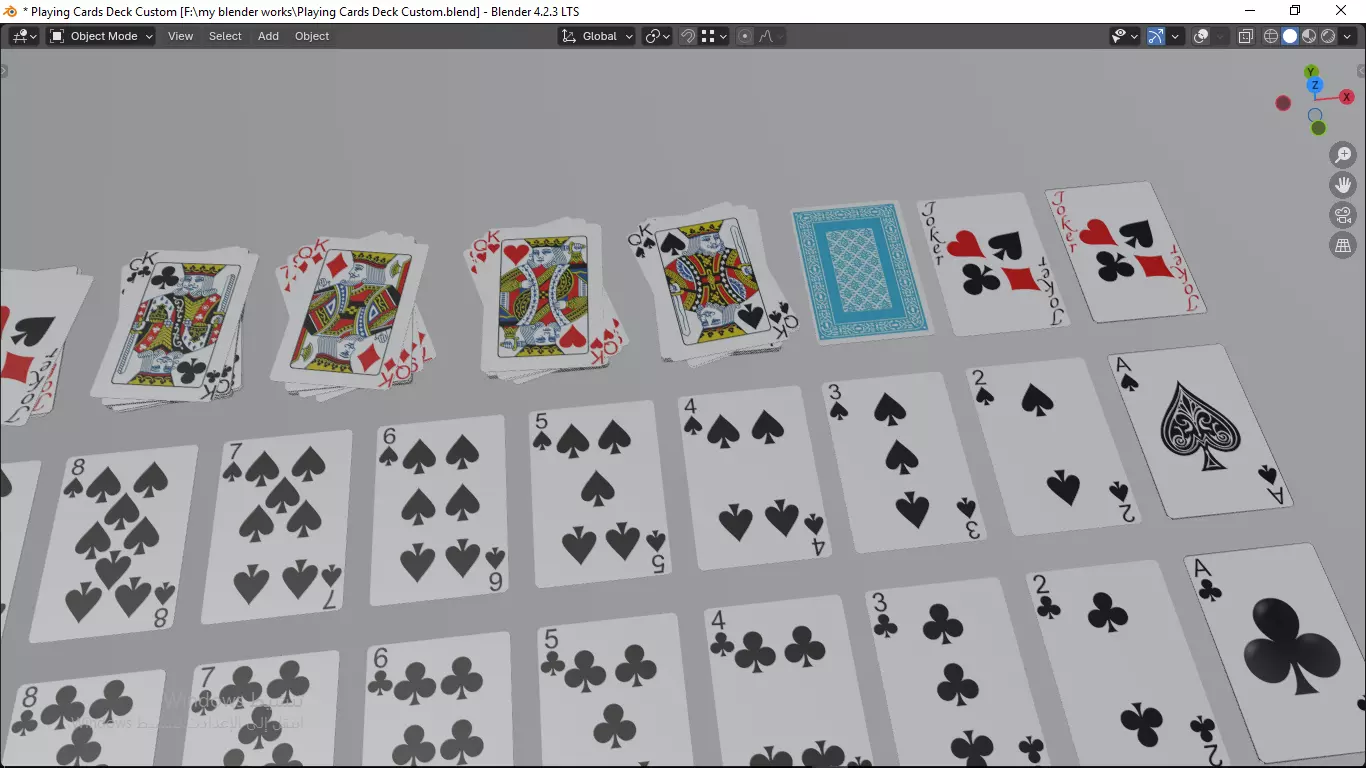Click the blue Z axis gizmo
Viewport: 1366px width, 768px height.
point(1316,85)
